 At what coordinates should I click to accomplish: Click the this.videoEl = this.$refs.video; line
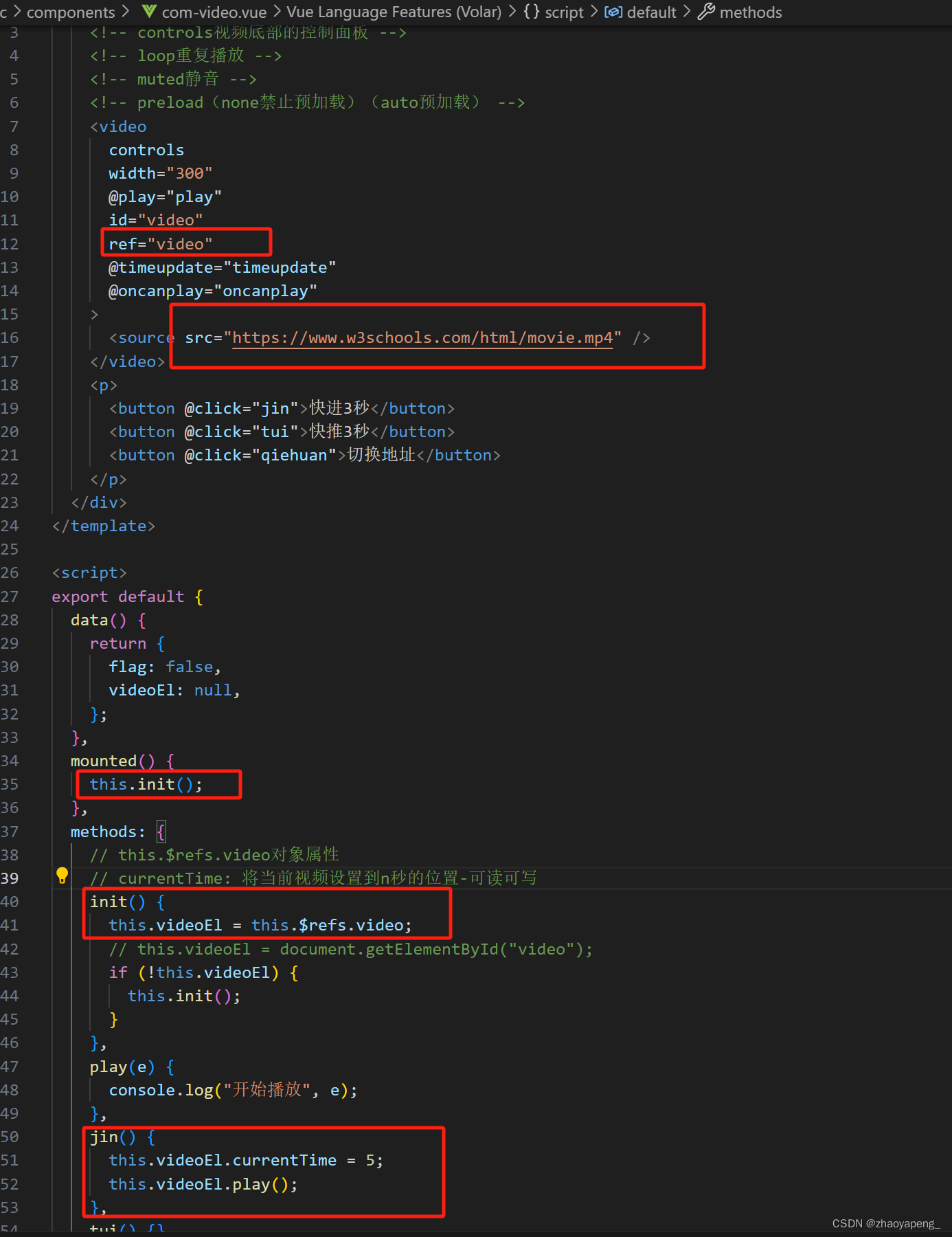[260, 925]
